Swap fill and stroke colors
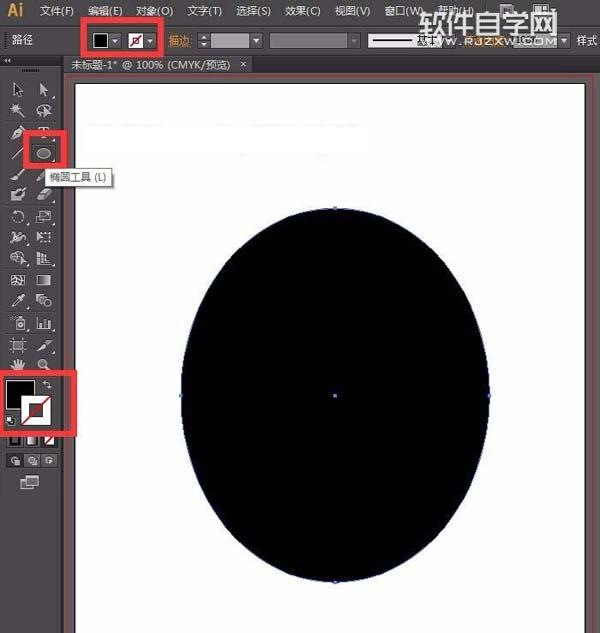 (x=47, y=384)
